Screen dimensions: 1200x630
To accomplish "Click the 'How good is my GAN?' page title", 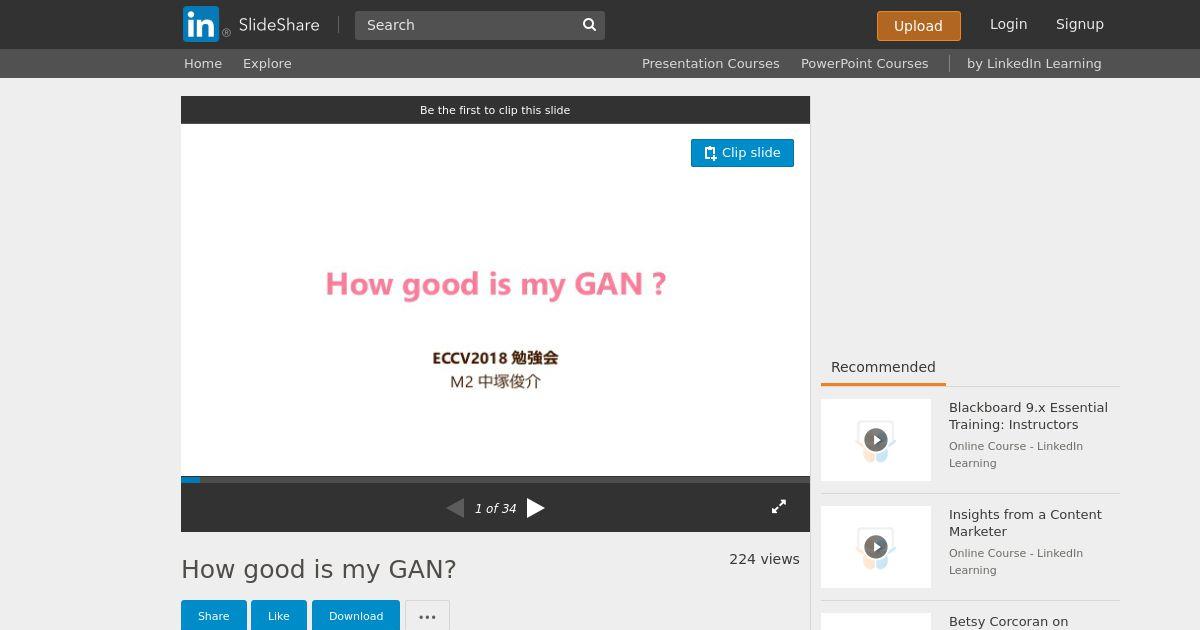I will click(x=318, y=569).
